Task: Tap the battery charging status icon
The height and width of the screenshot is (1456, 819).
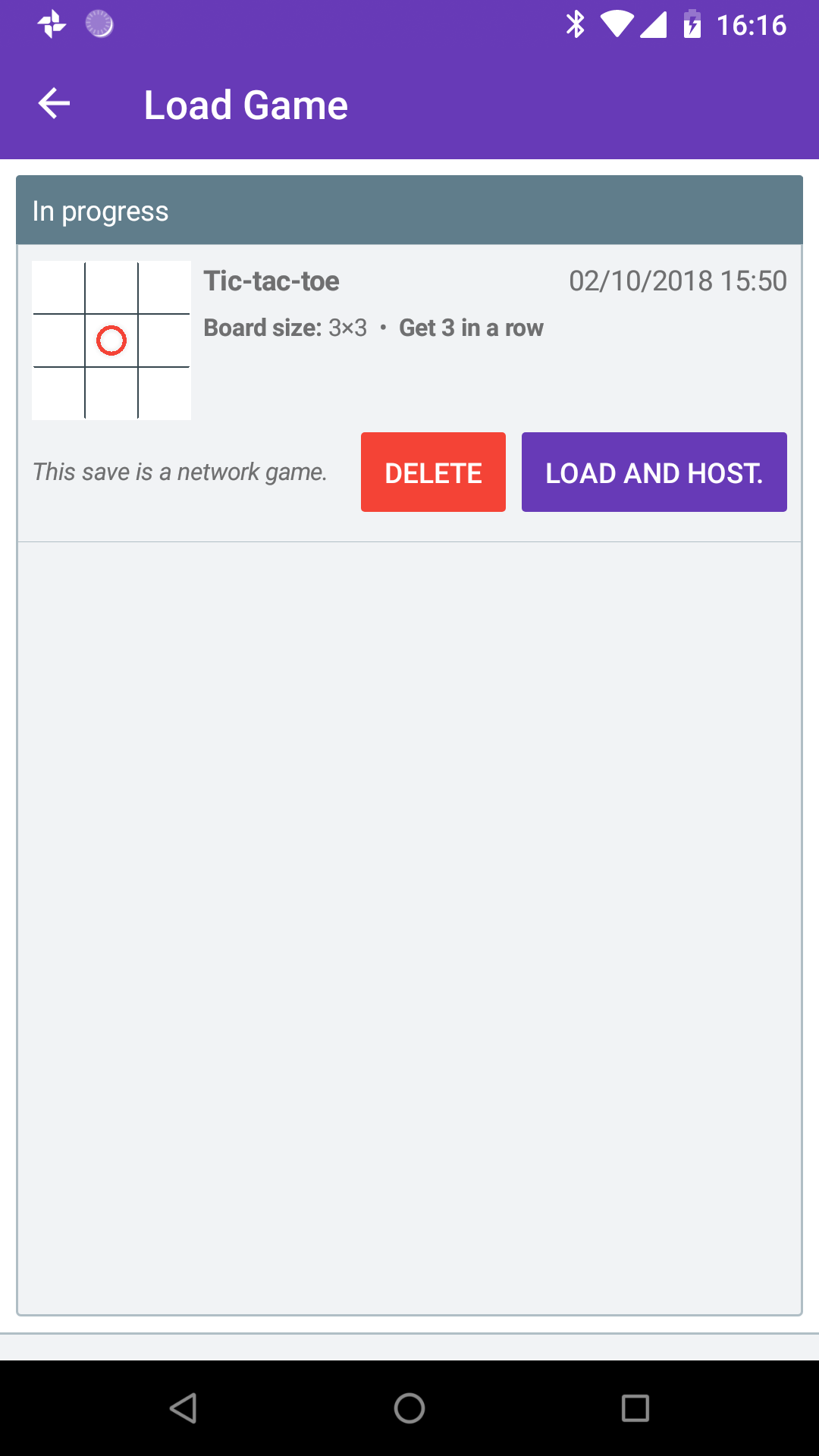Action: (x=692, y=24)
